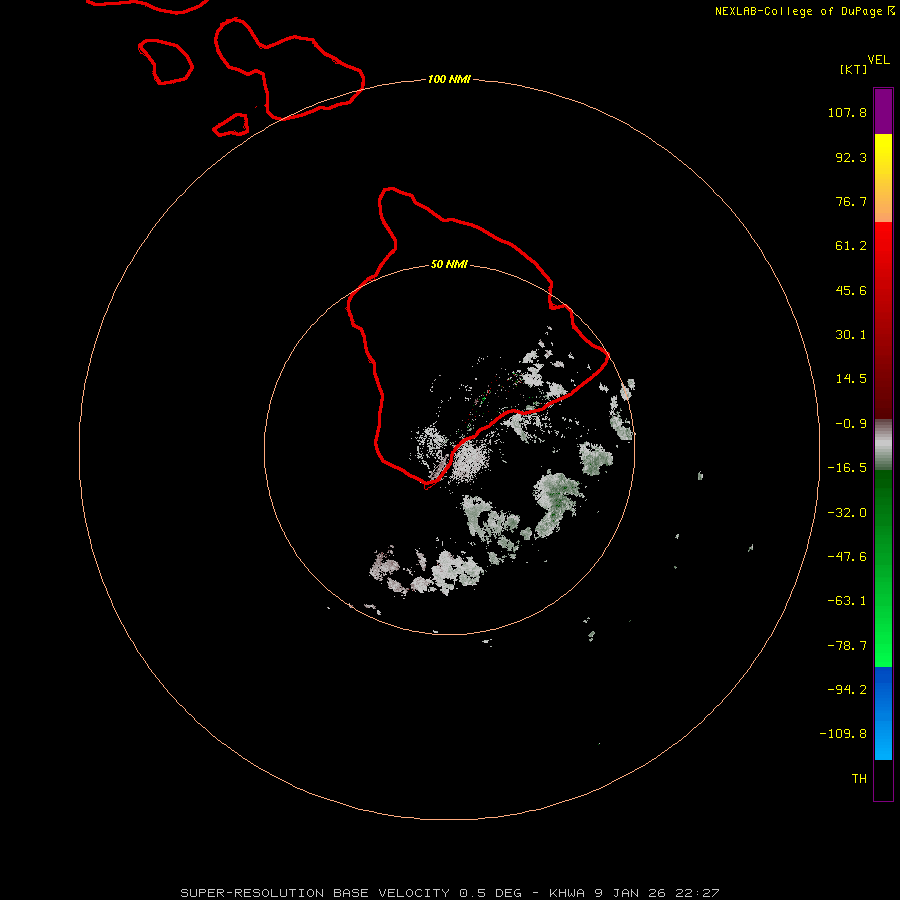Click the 50 NMI range ring label
900x900 pixels.
point(449,264)
